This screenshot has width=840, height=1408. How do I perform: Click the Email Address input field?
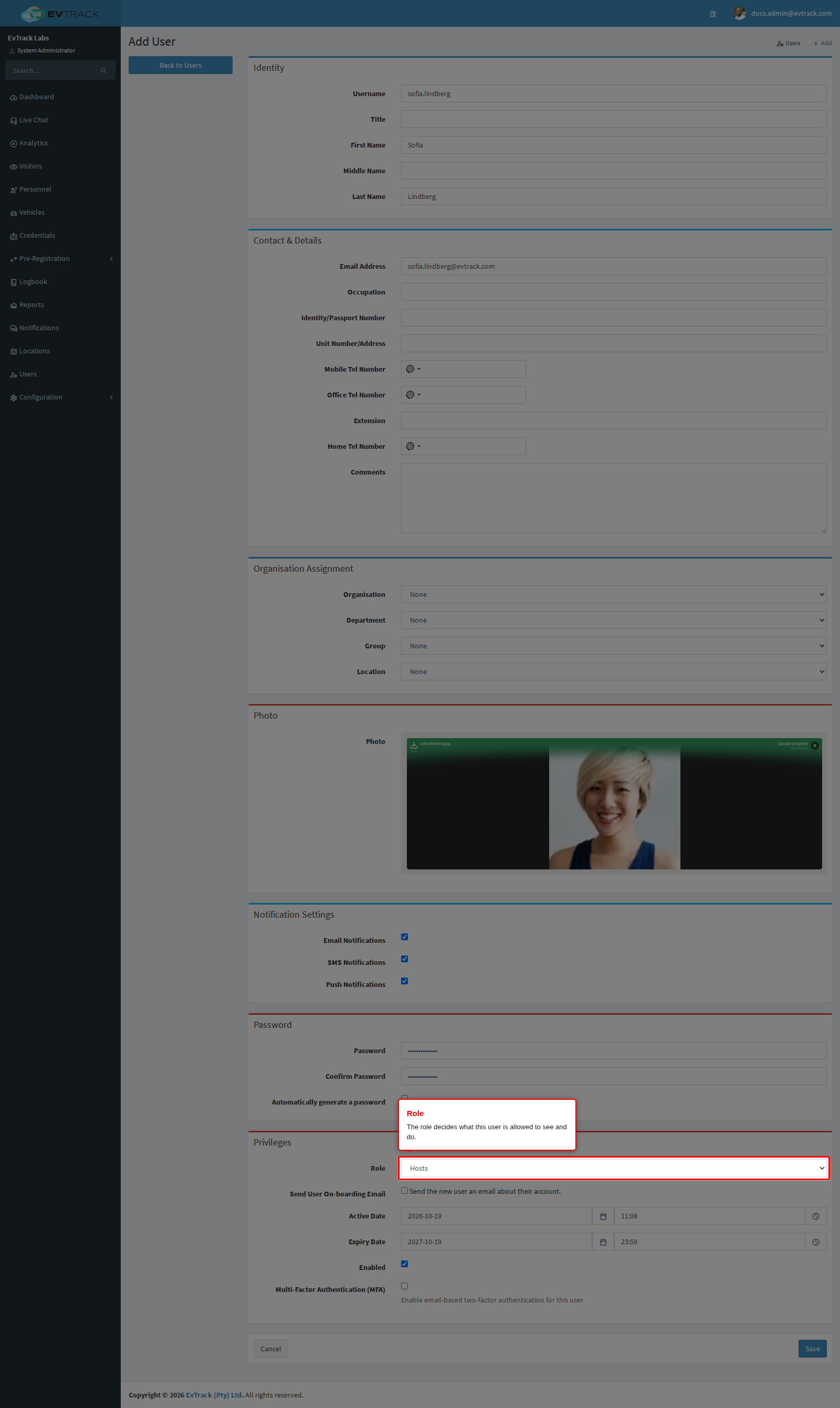click(x=614, y=267)
